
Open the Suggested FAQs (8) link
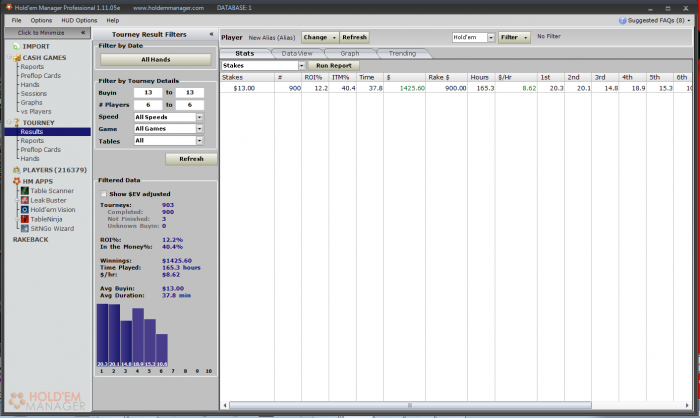click(656, 21)
